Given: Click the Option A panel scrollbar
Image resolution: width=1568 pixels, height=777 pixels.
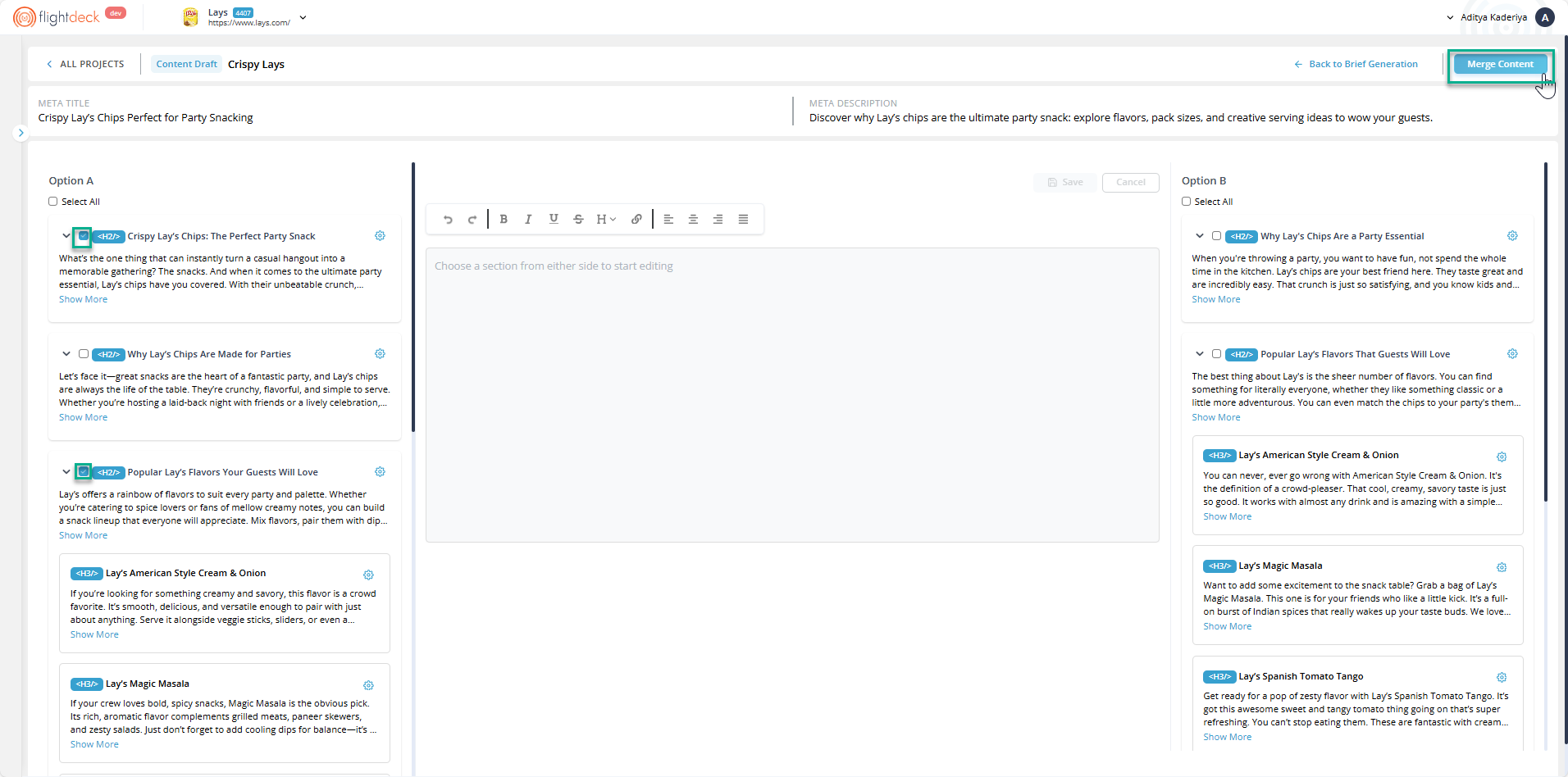Looking at the screenshot, I should click(413, 297).
